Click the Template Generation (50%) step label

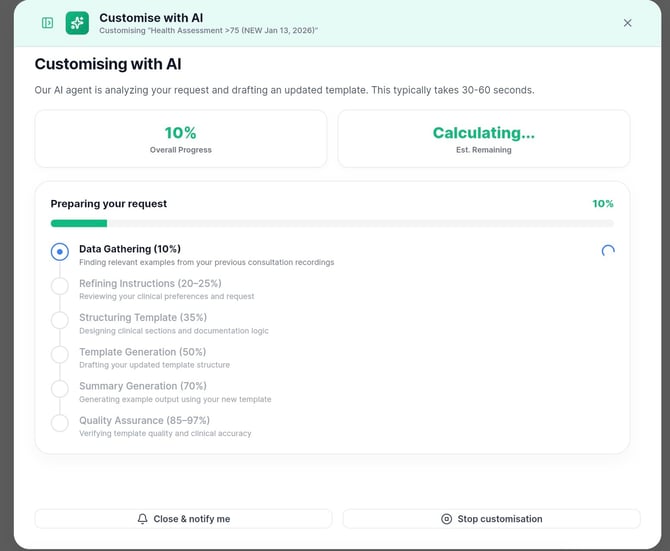(x=142, y=352)
